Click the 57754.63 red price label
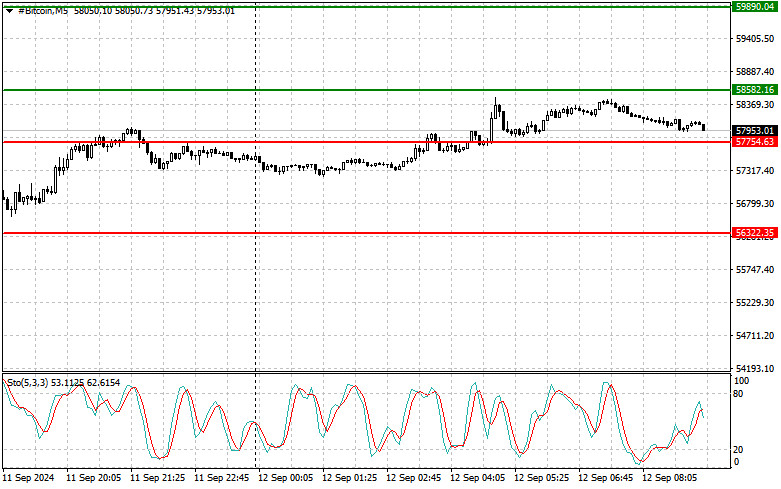Viewport: 781px width, 489px height. (755, 142)
